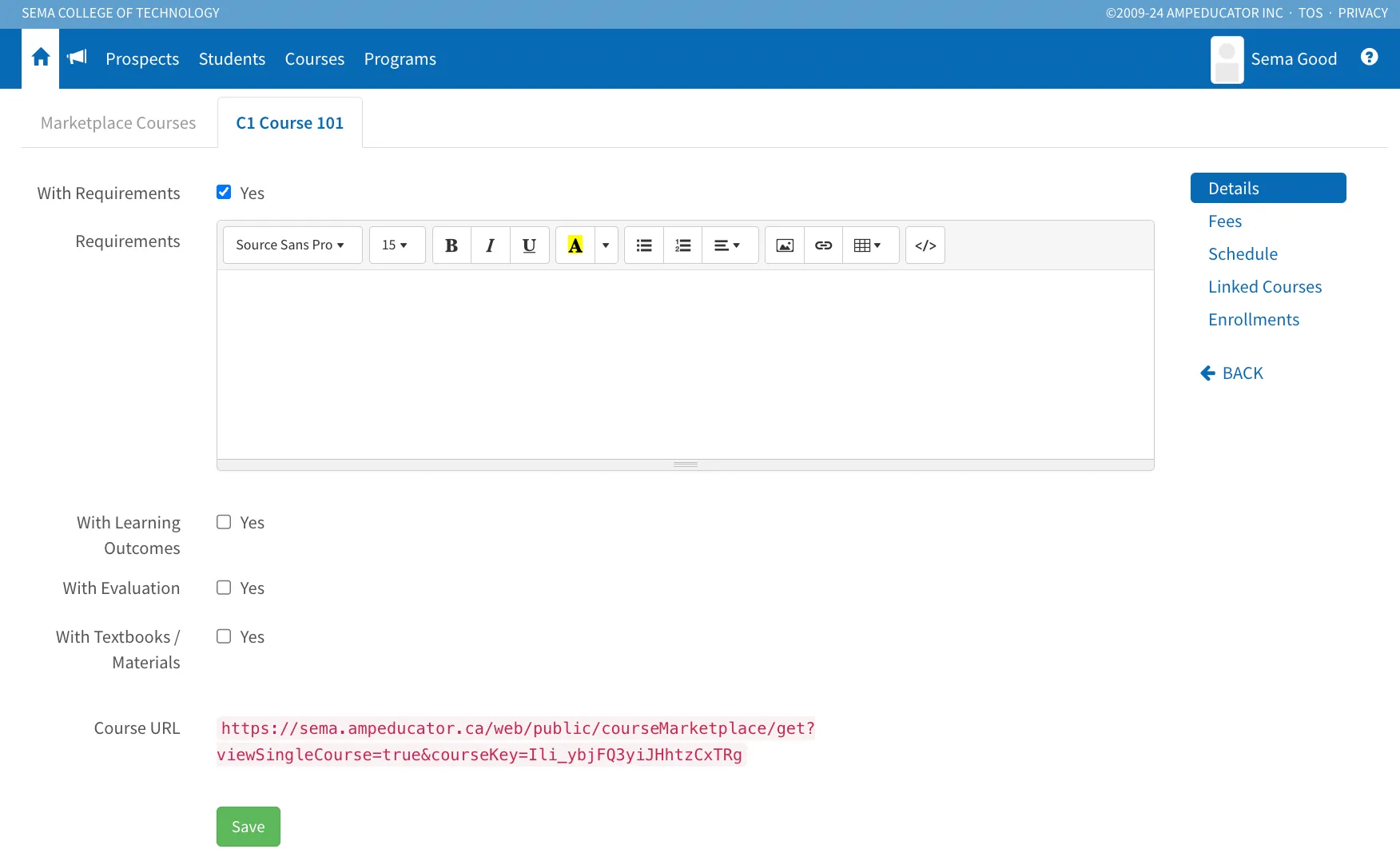Apply the yellow highlight text color
Screen dimensions: 1400x865
[575, 245]
